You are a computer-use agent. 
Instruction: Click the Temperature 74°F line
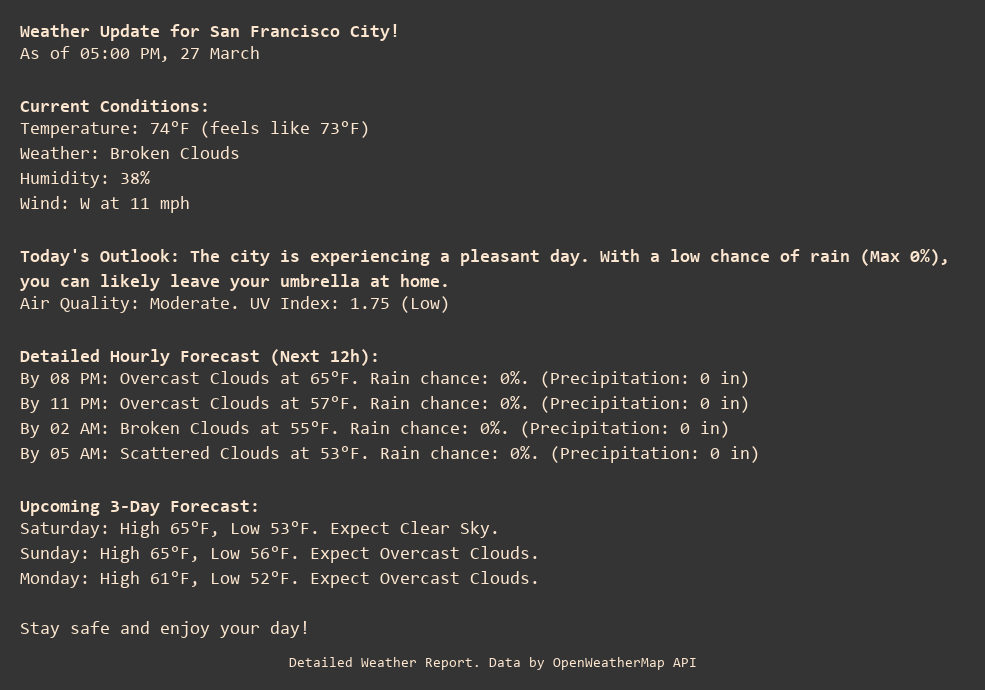194,128
